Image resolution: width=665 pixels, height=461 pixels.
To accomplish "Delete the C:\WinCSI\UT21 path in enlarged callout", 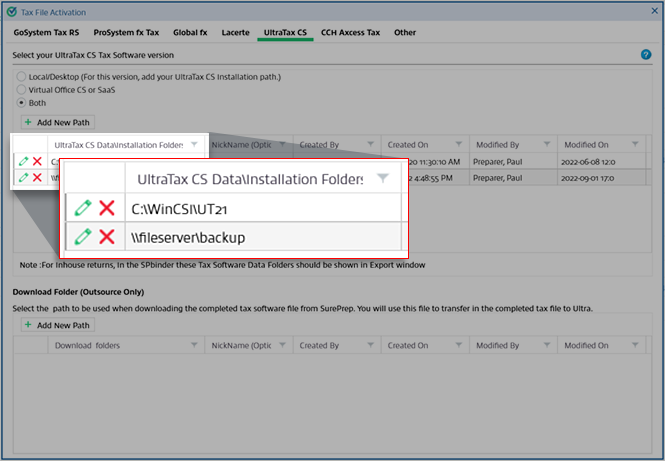I will tap(107, 208).
